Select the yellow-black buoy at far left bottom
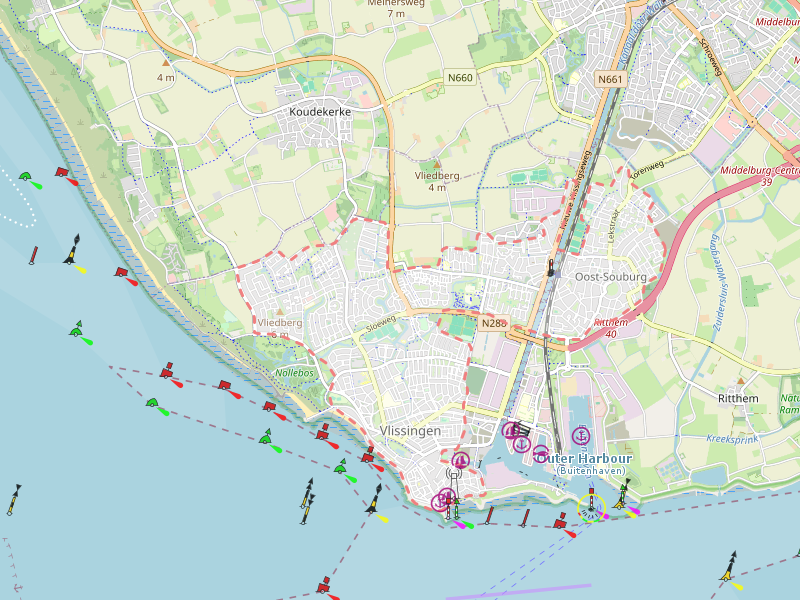This screenshot has width=800, height=600. coord(13,499)
